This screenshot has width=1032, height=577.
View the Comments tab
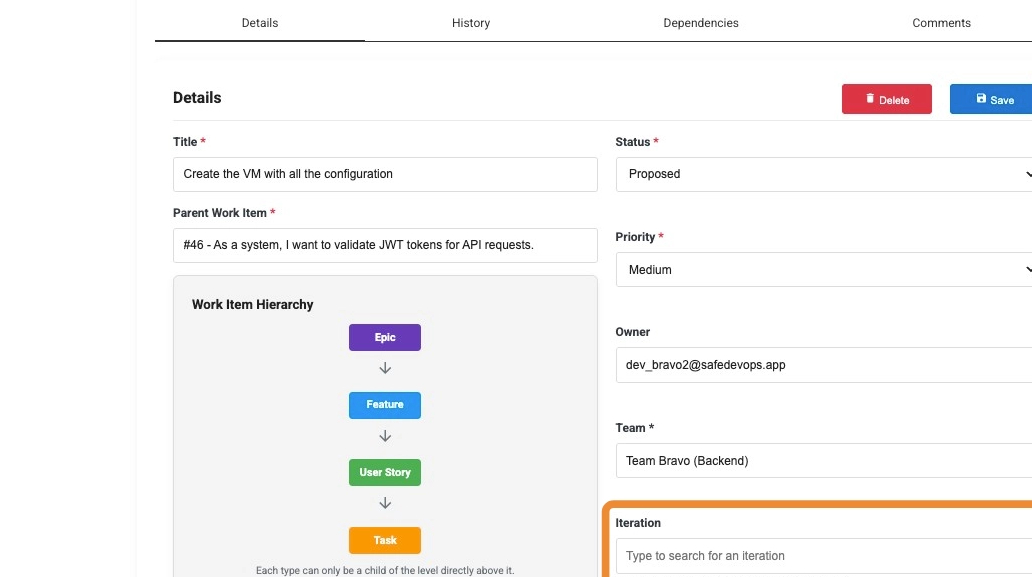tap(941, 23)
